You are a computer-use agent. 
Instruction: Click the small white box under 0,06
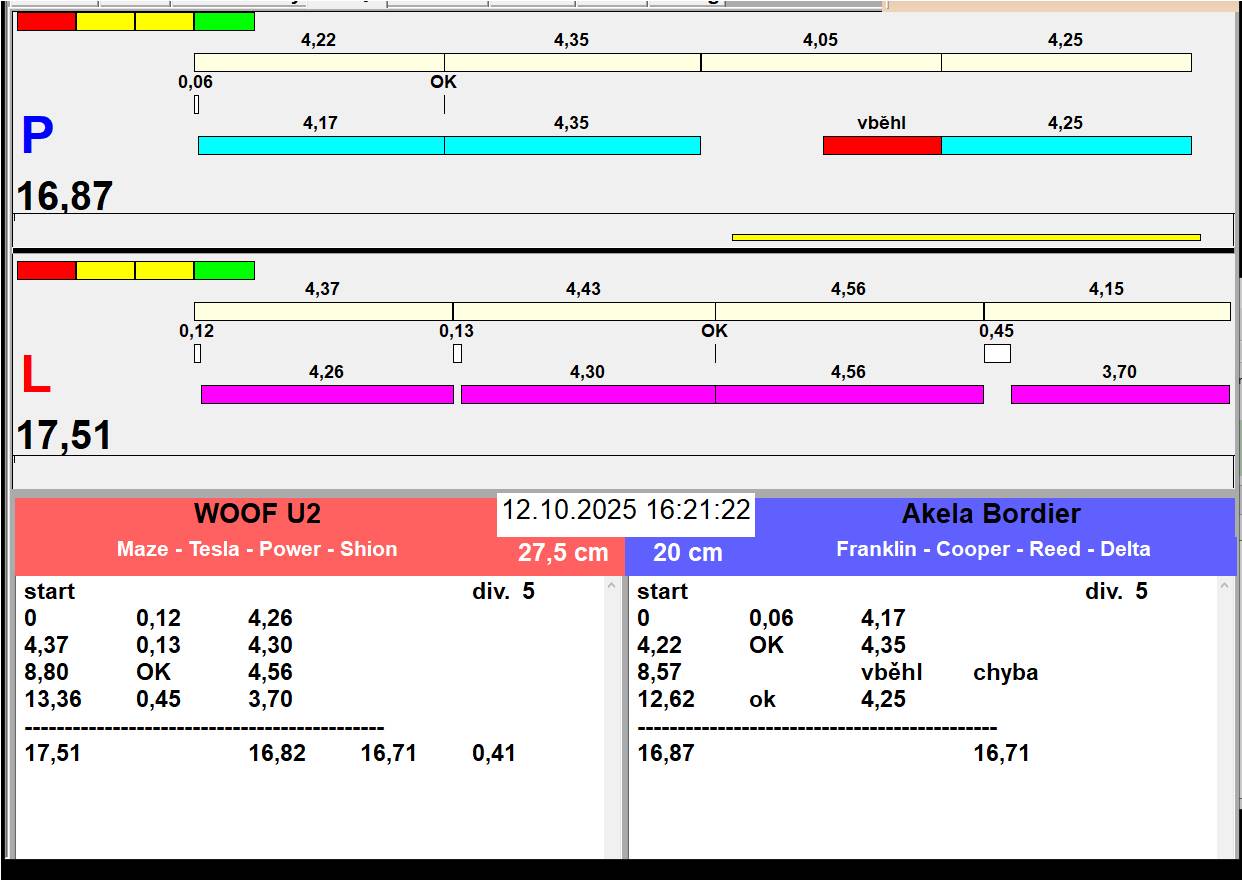(196, 104)
